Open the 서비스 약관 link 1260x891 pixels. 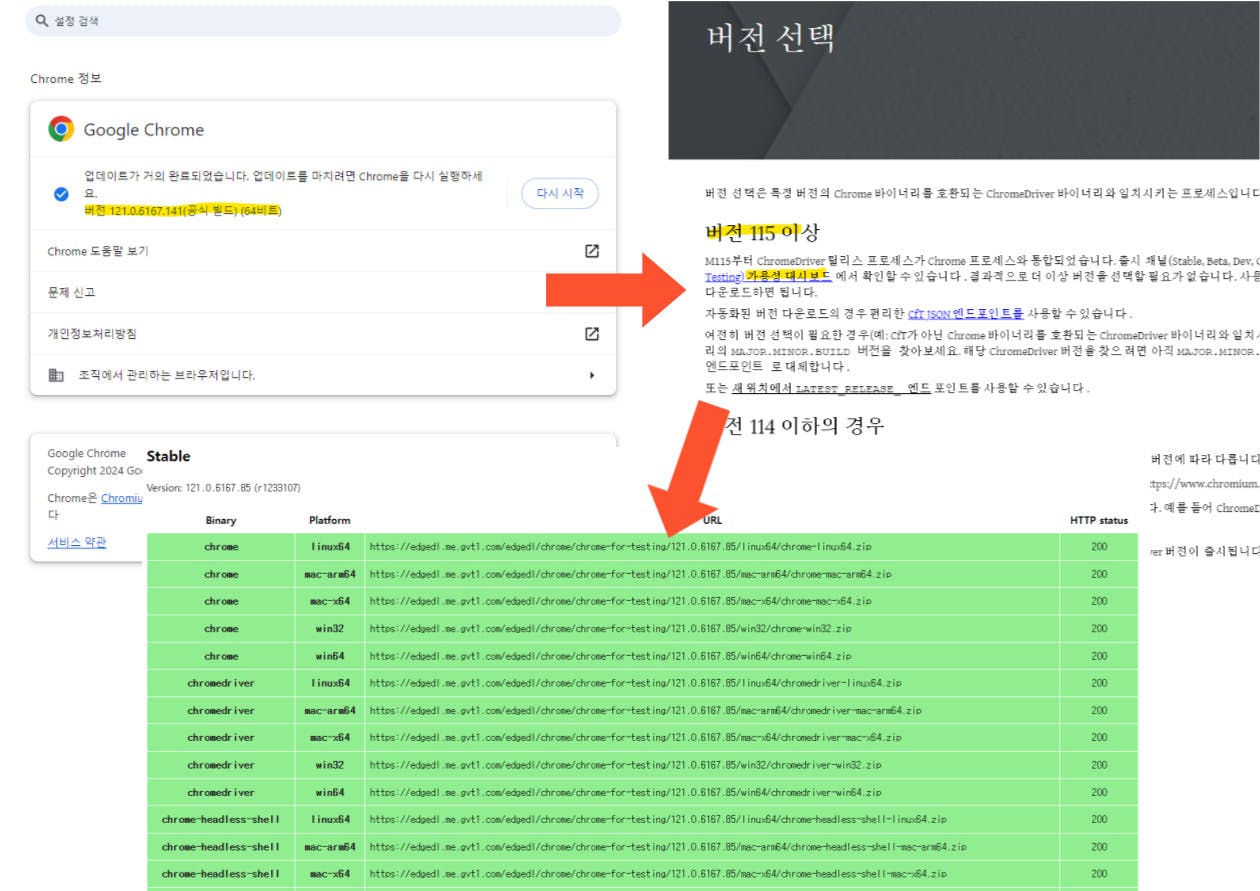click(77, 542)
